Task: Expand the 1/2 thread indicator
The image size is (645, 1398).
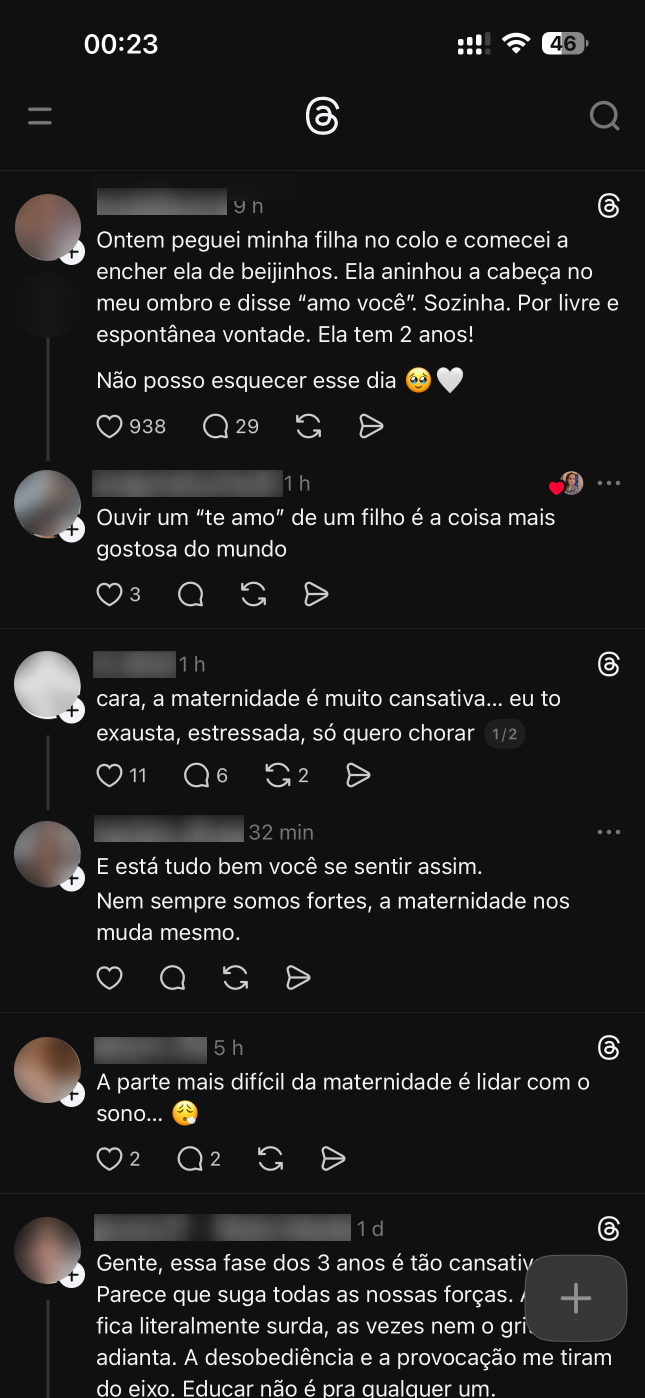Action: tap(502, 735)
